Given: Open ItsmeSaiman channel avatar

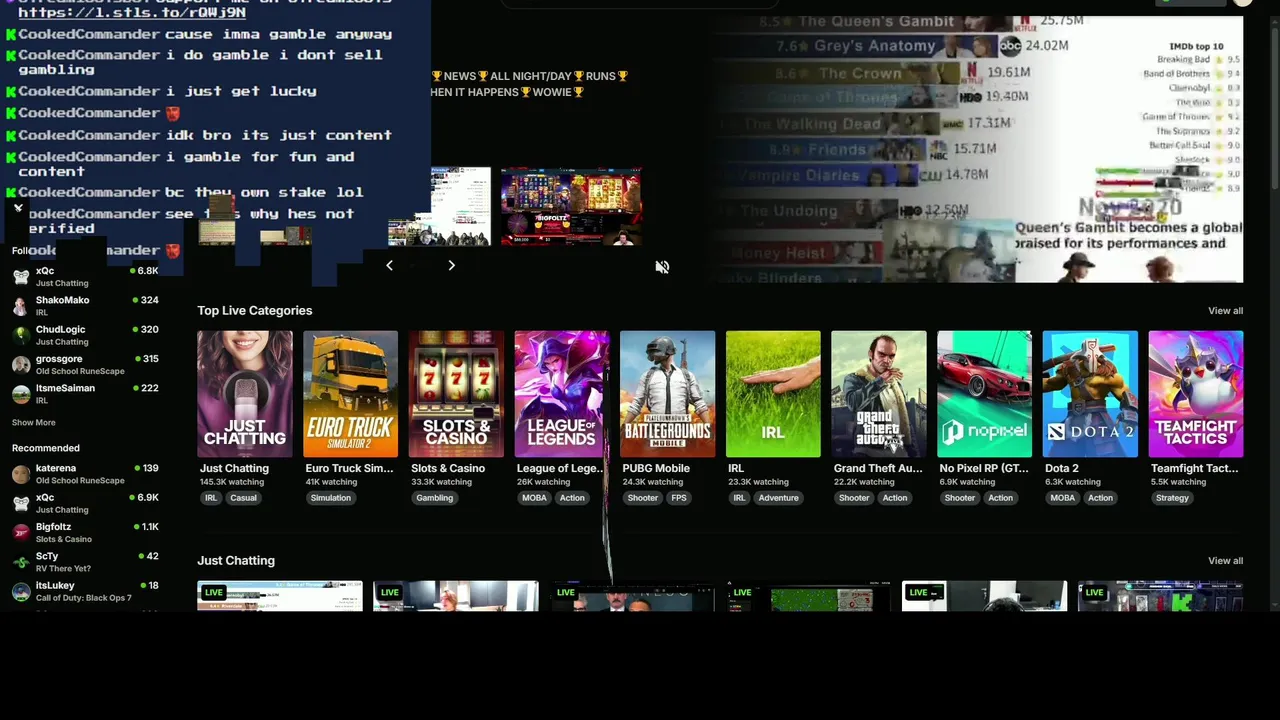Looking at the screenshot, I should (21, 393).
